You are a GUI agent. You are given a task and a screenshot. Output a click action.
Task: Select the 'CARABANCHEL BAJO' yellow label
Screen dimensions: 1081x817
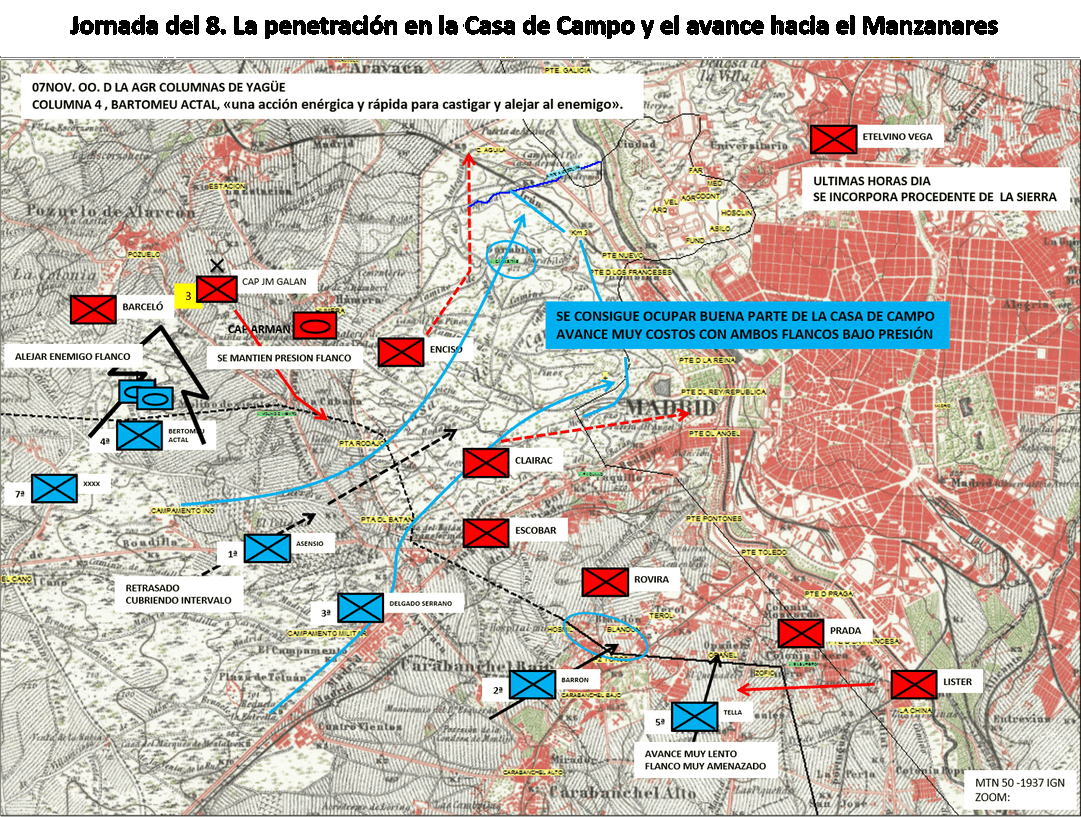[x=591, y=696]
